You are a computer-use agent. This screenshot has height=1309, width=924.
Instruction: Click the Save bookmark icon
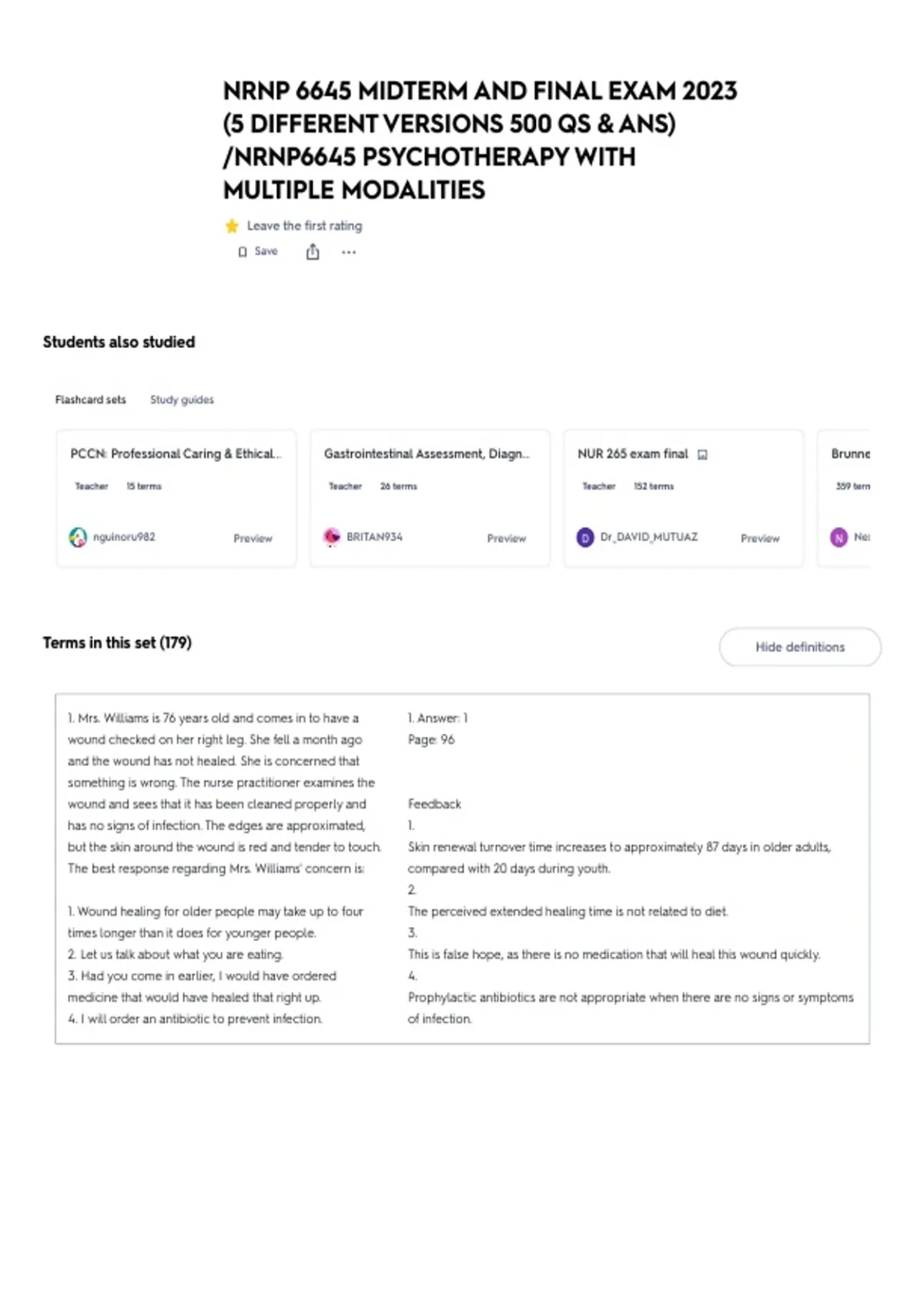coord(243,252)
